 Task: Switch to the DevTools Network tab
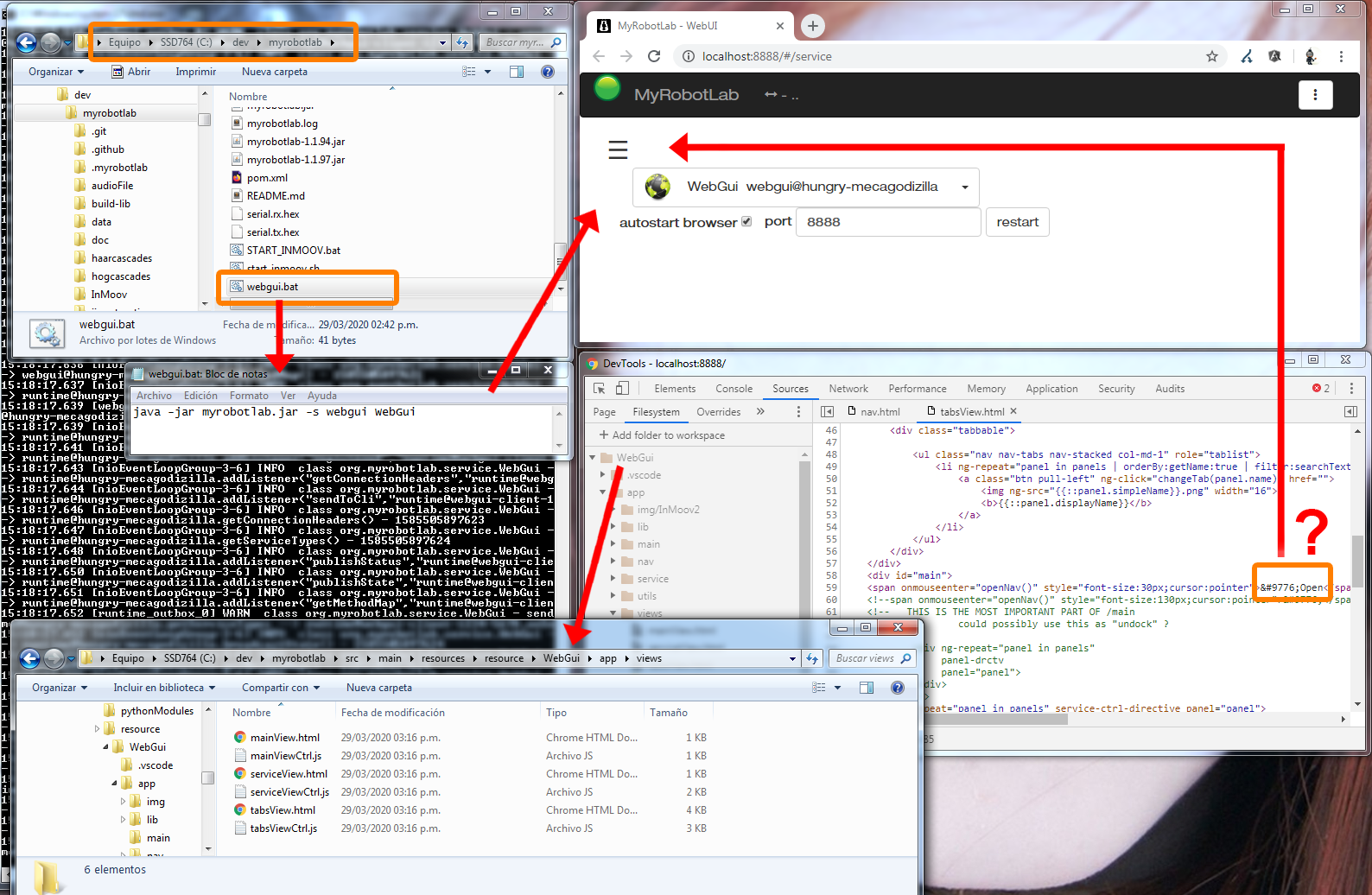[848, 389]
